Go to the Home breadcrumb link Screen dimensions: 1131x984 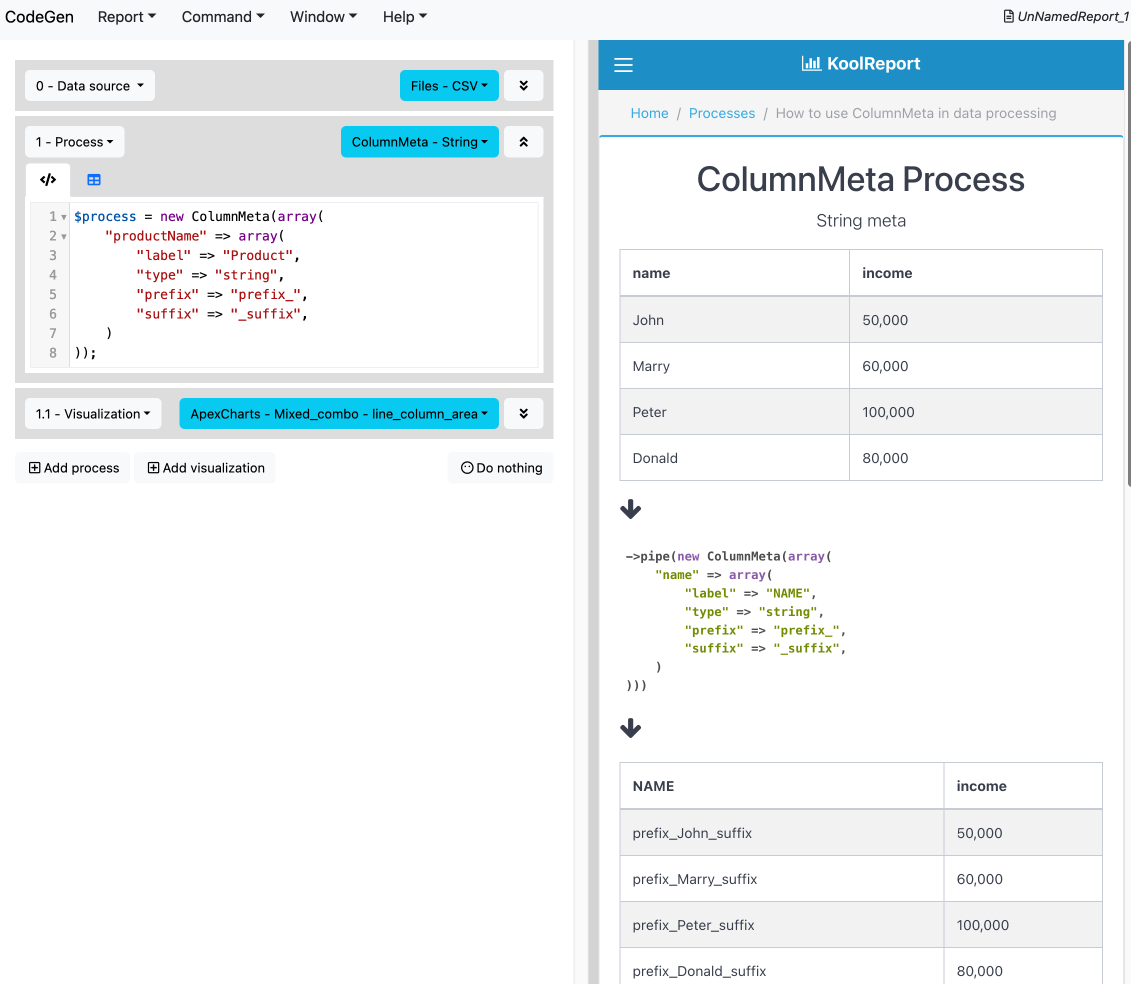click(649, 113)
